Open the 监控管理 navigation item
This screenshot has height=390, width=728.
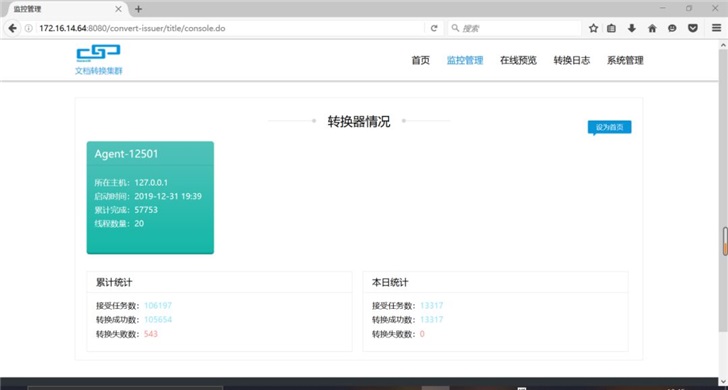click(x=465, y=60)
